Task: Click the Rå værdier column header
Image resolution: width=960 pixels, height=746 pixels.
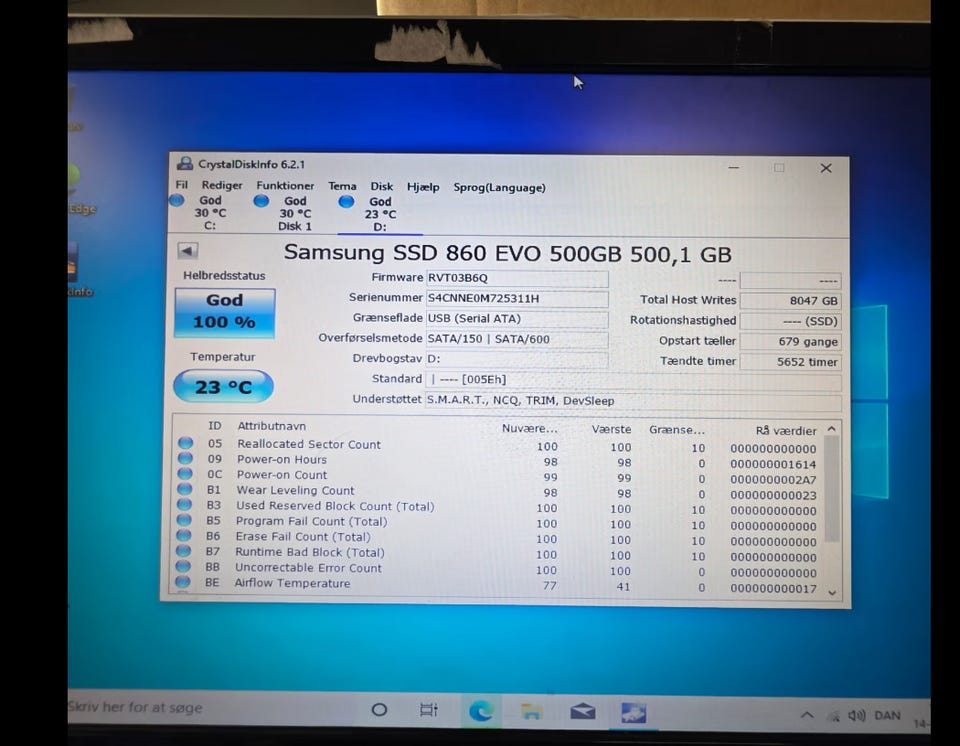Action: click(786, 431)
